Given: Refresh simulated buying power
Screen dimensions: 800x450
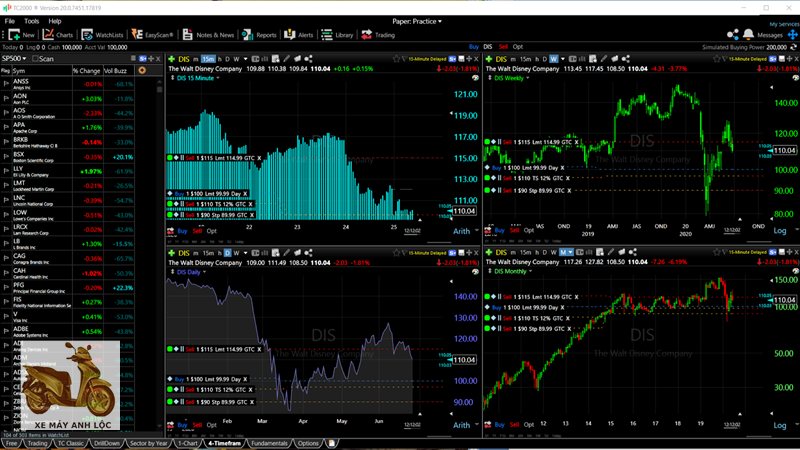Looking at the screenshot, I should click(793, 47).
